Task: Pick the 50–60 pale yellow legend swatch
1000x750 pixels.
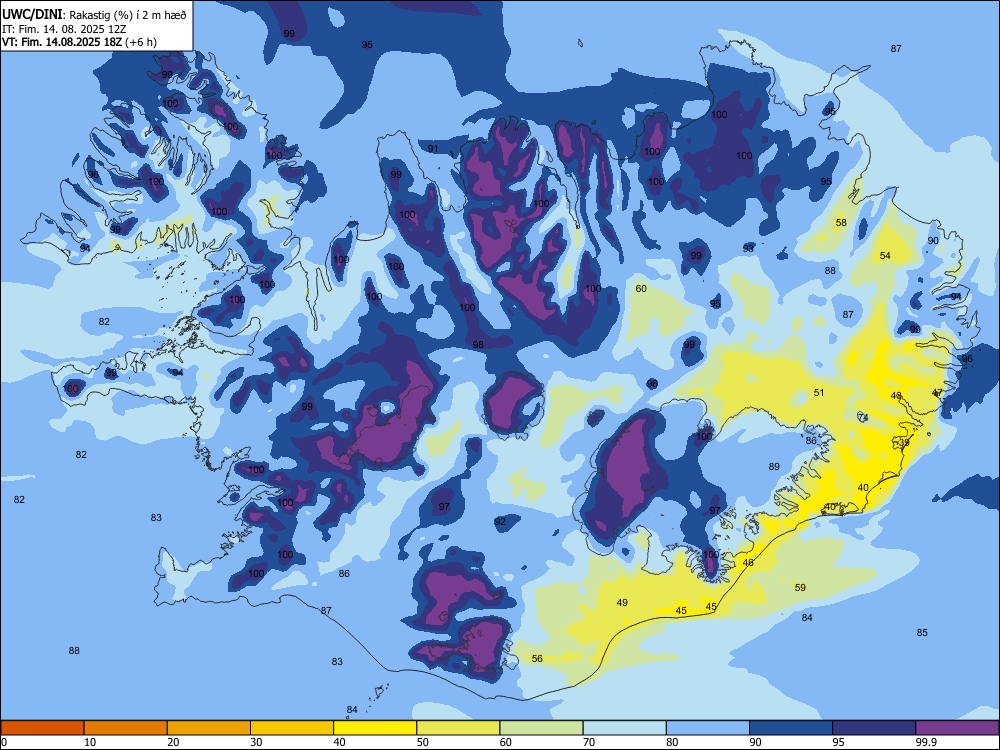Action: (x=458, y=728)
